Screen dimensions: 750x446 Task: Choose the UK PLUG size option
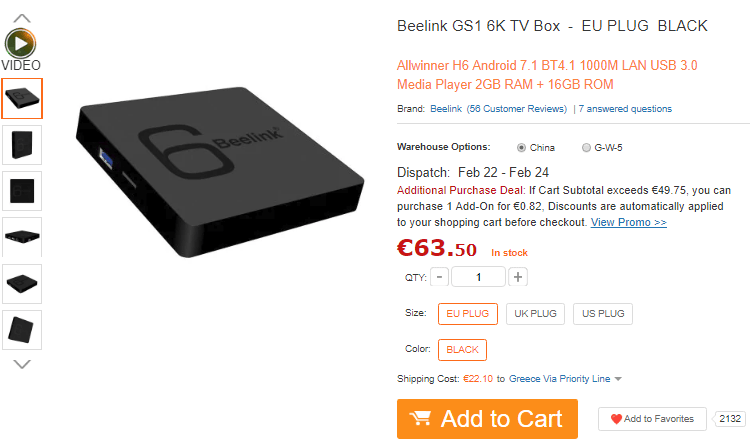[535, 314]
